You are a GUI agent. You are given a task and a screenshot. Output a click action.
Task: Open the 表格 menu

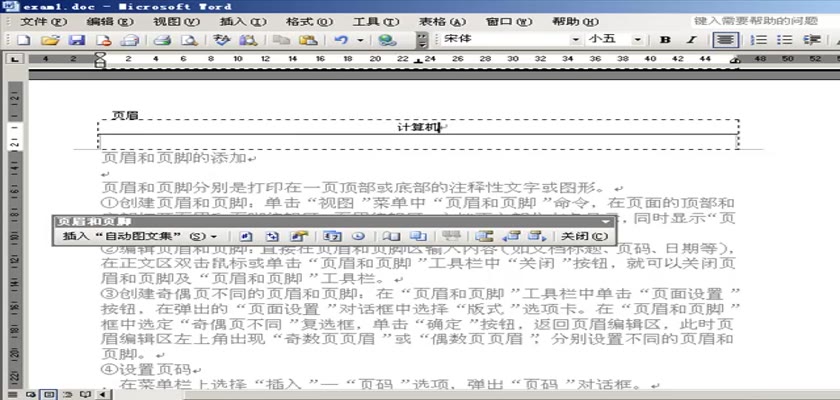pos(442,22)
